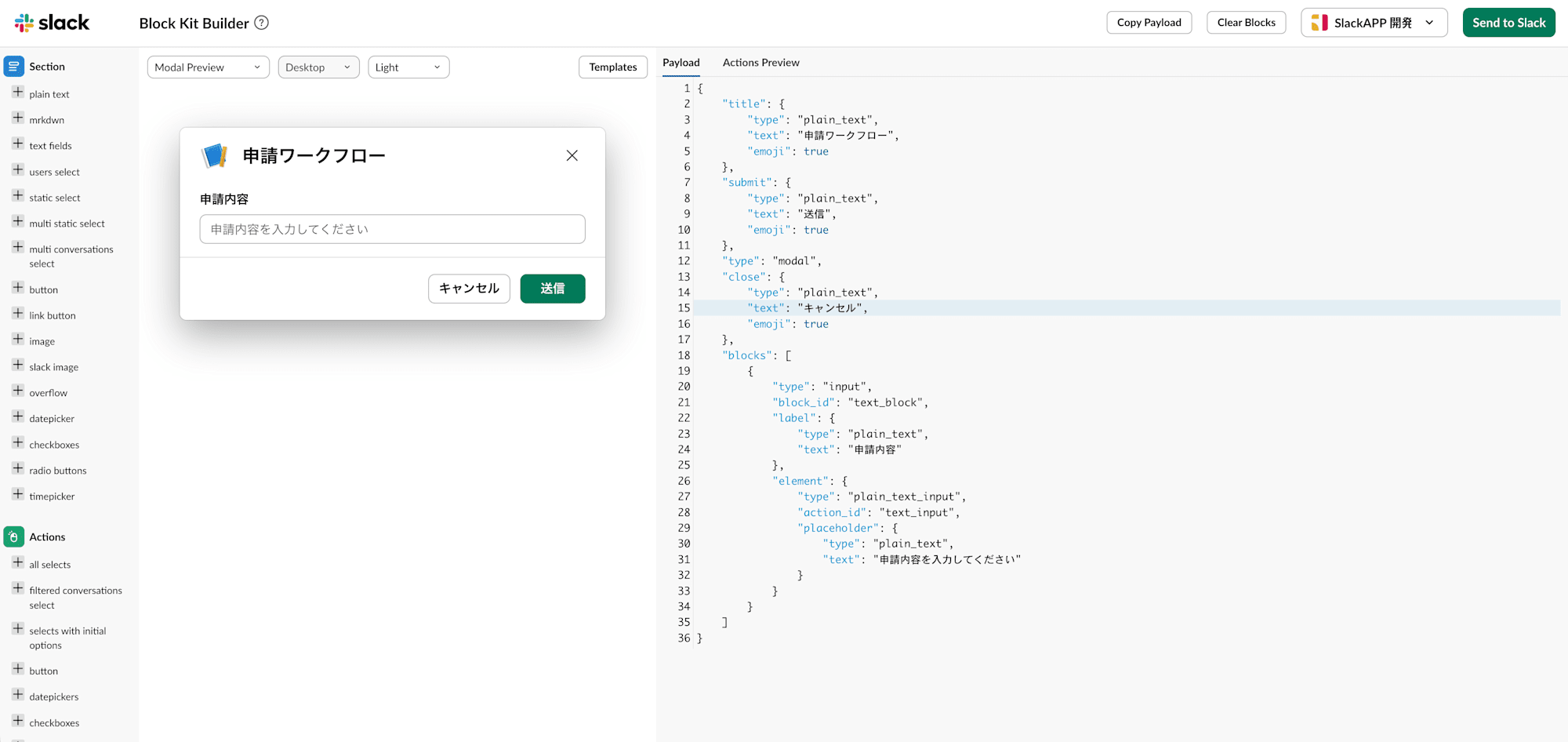The width and height of the screenshot is (1568, 742).
Task: Click the green Actions category icon
Action: (x=14, y=537)
